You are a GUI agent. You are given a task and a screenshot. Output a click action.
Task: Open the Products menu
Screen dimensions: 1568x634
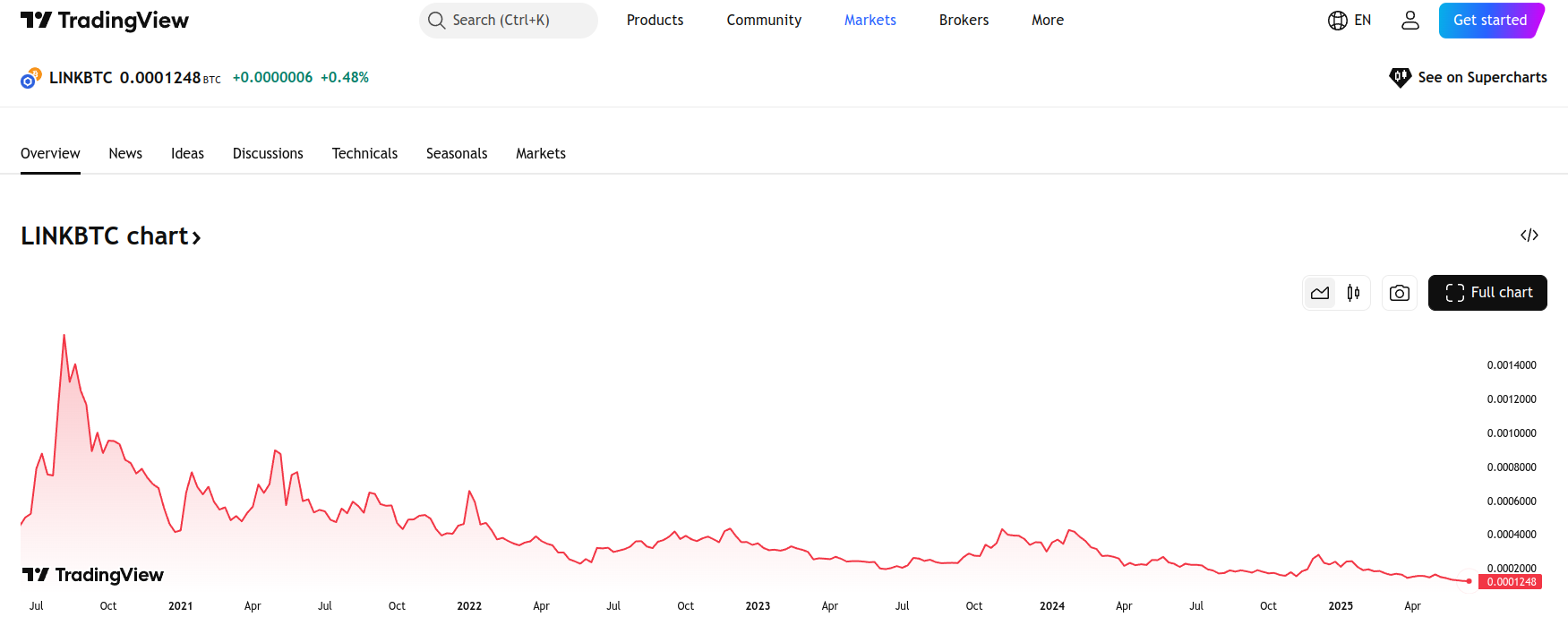tap(655, 21)
